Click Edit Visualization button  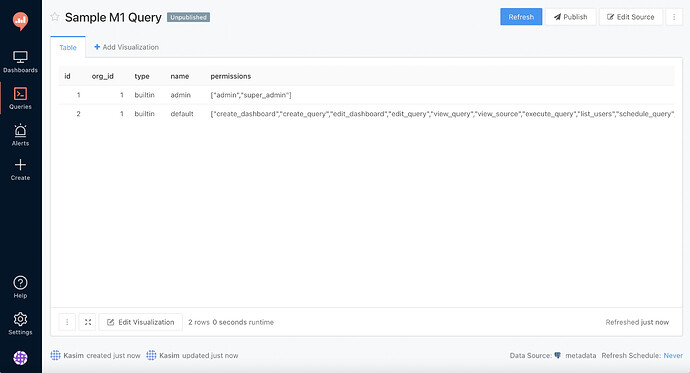140,322
